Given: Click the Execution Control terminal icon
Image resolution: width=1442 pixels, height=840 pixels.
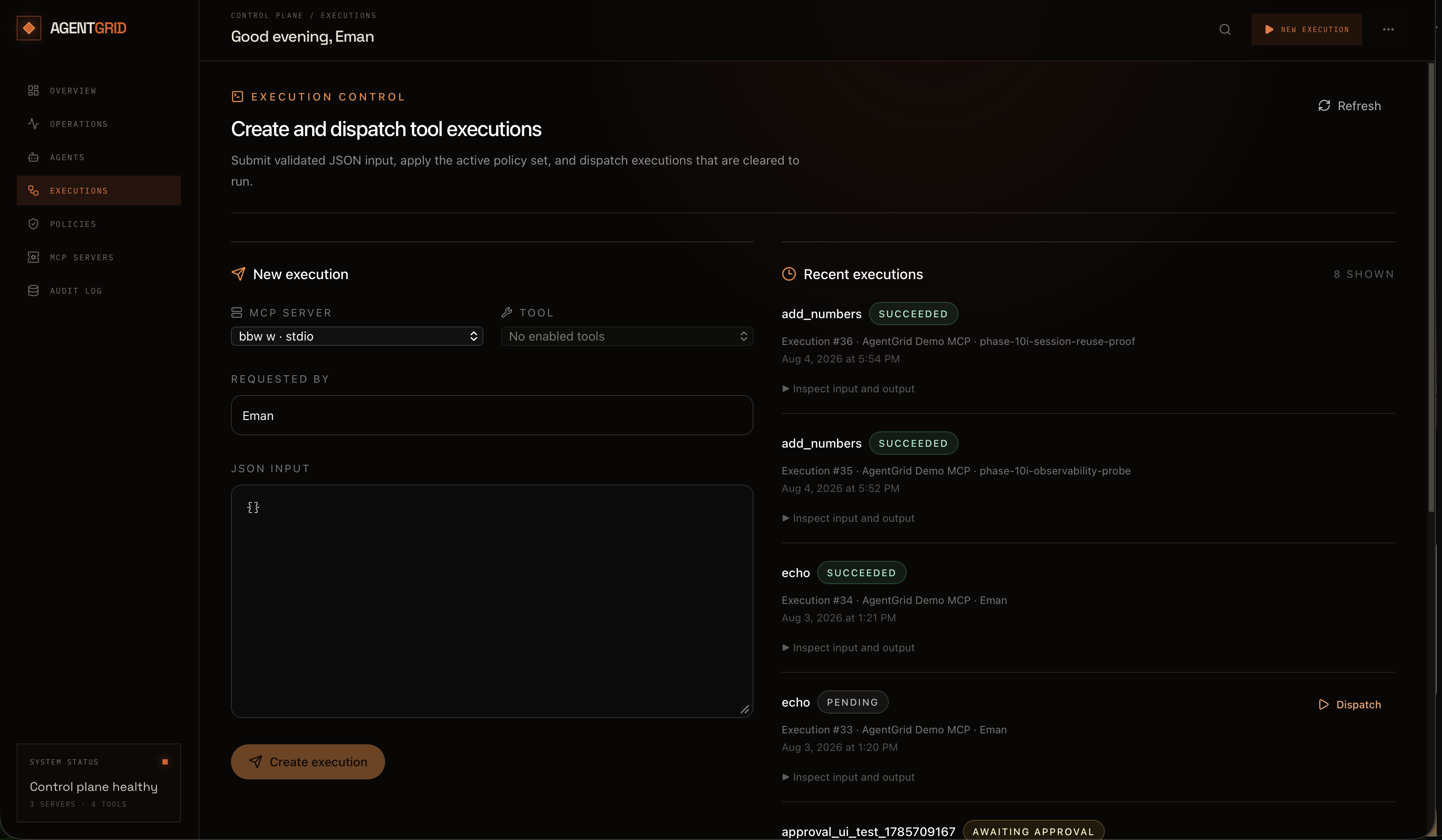Looking at the screenshot, I should click(238, 97).
